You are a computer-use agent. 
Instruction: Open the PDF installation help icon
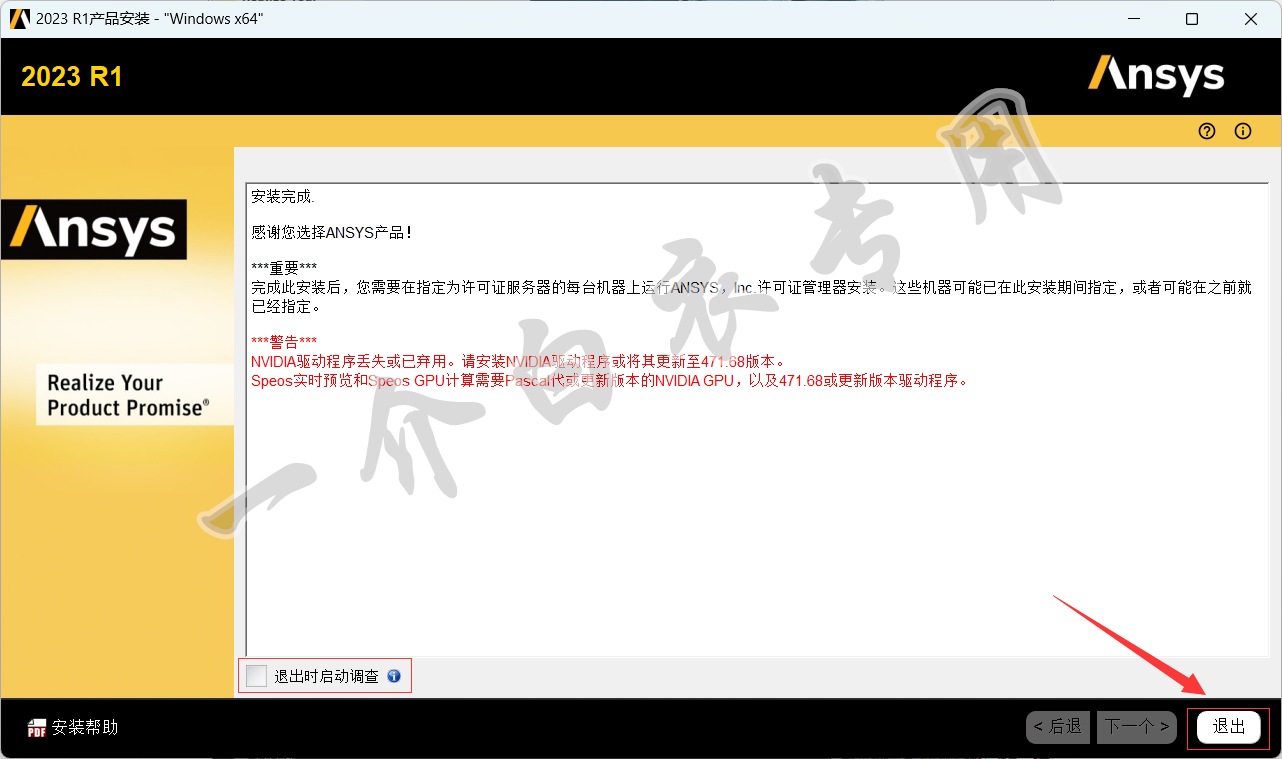(37, 728)
